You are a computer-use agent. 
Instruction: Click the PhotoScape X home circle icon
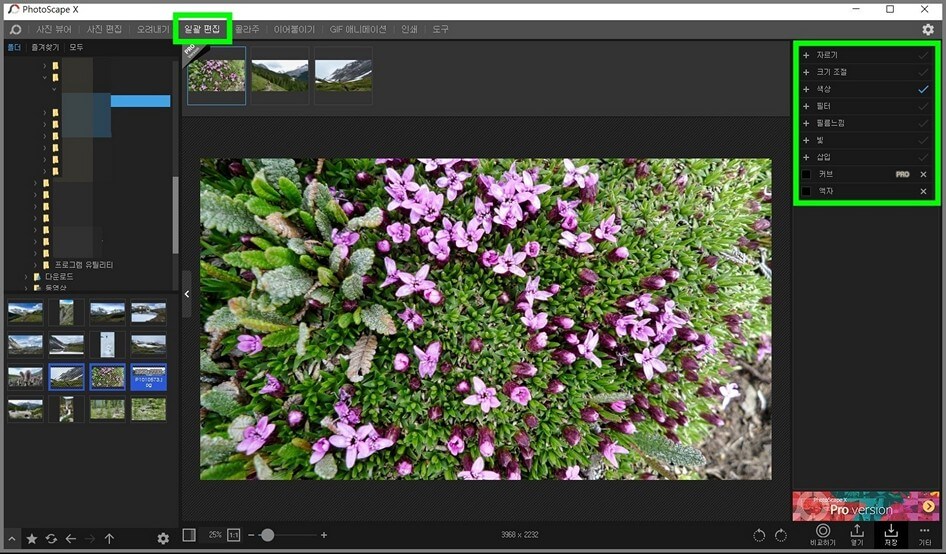15,30
